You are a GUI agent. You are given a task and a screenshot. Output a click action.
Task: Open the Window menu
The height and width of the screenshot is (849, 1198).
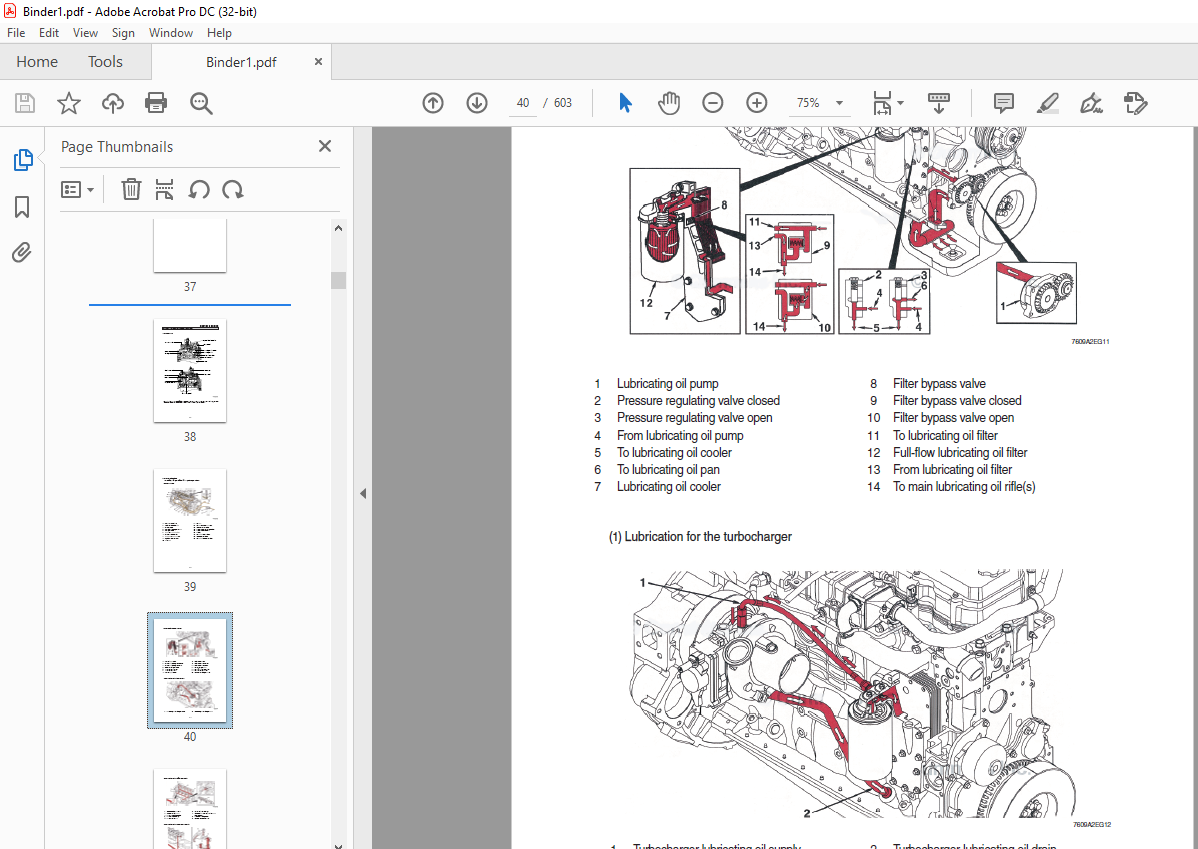[170, 33]
